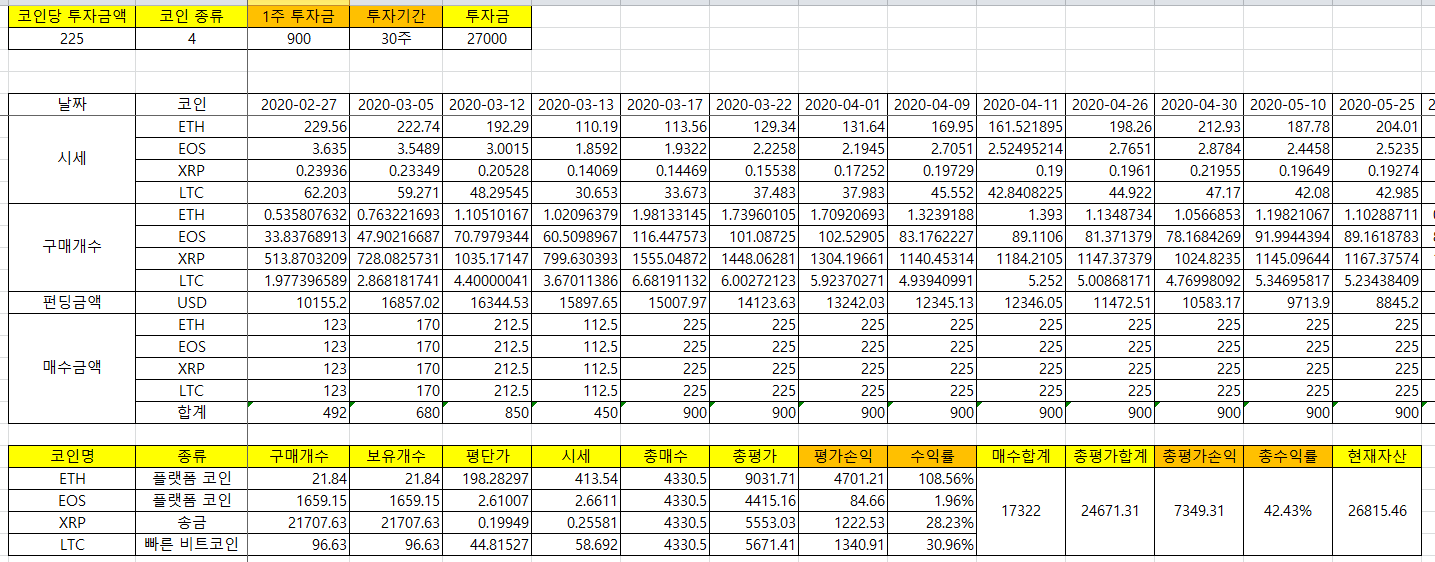Click the XRP price cell 0.23936
This screenshot has height=562, width=1435.
click(x=298, y=170)
